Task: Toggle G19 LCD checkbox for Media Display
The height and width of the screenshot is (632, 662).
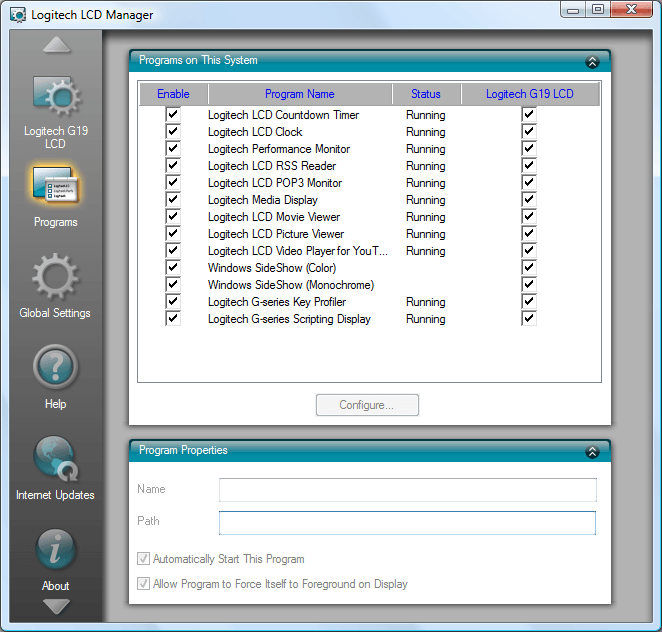Action: [529, 199]
